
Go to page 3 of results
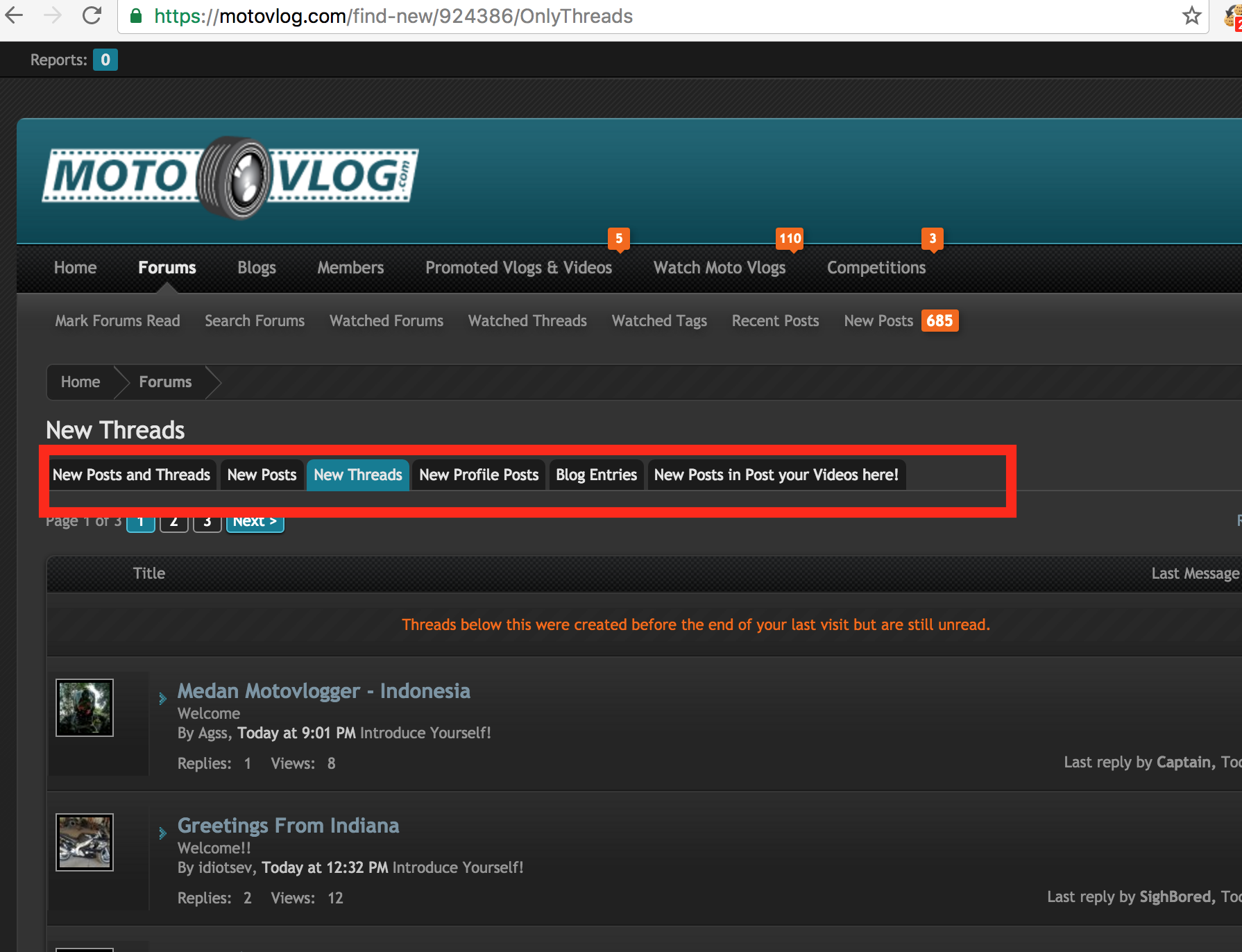pos(207,522)
